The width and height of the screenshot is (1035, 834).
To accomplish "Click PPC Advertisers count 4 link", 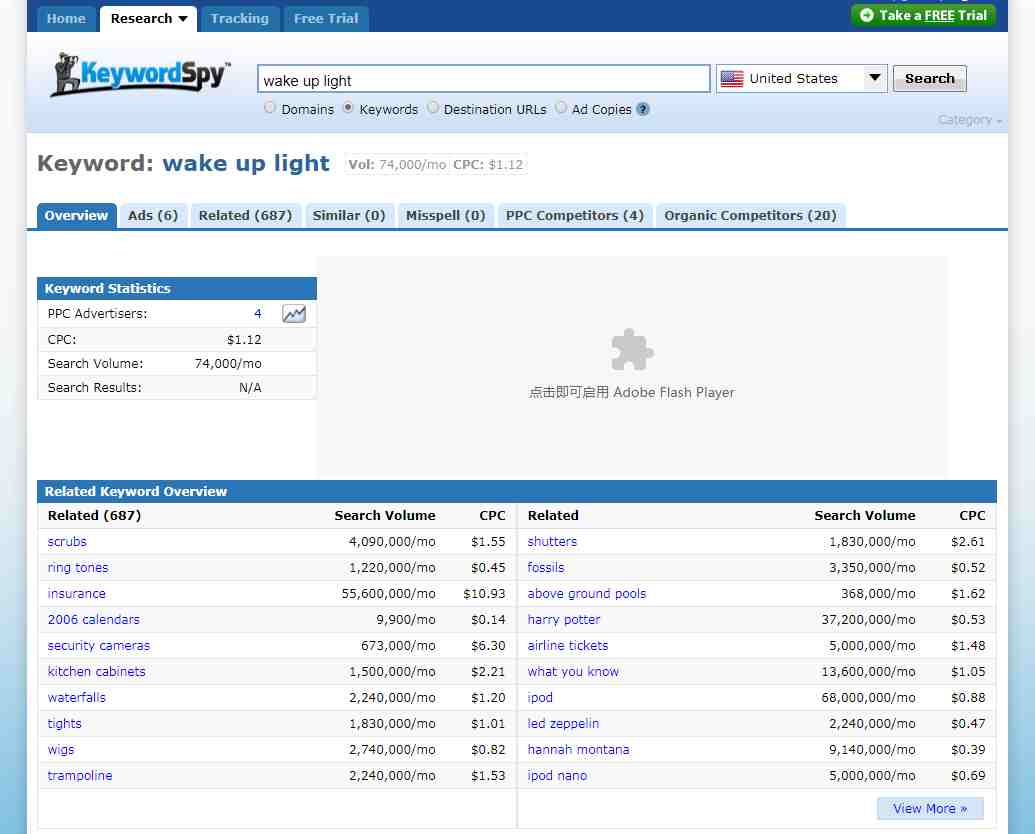I will pos(257,314).
